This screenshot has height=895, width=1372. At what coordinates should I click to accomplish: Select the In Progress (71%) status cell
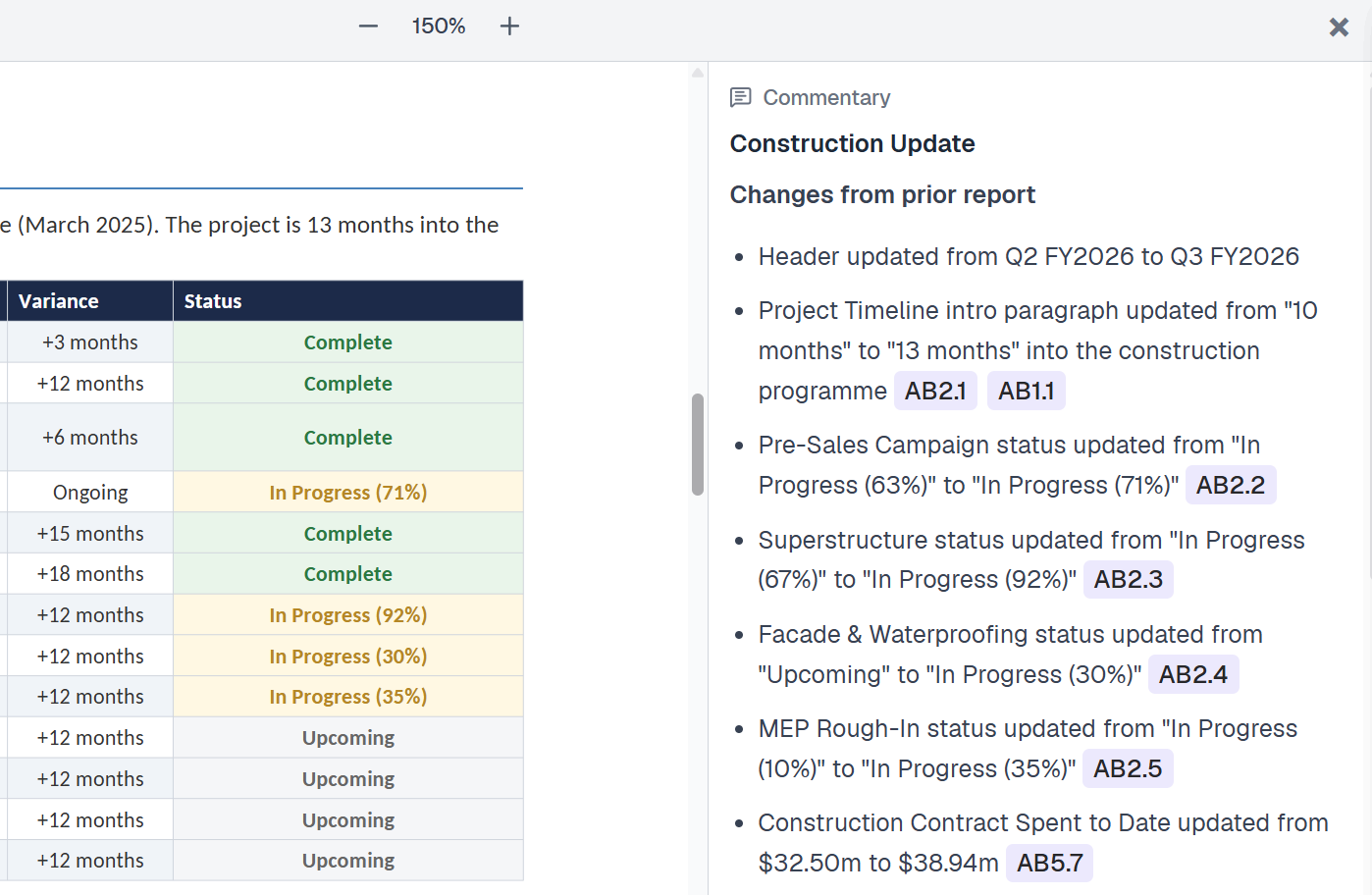pyautogui.click(x=347, y=493)
